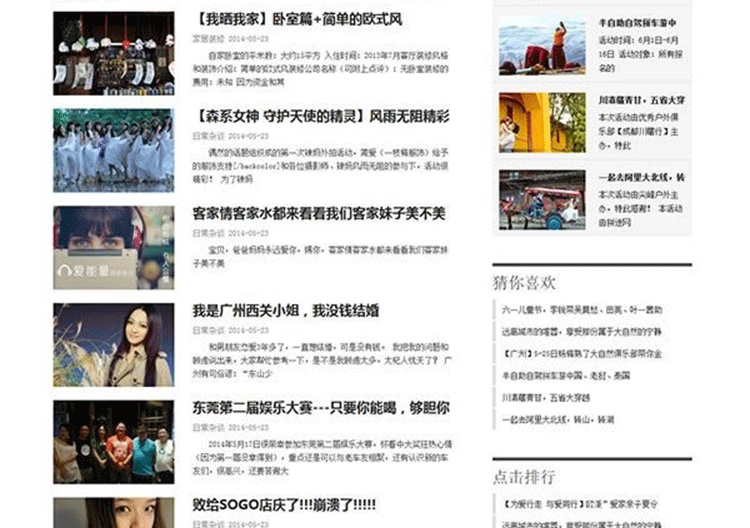Click summary text starting 宝贝，爸爸妈妈永远爱你
The image size is (750, 528).
coord(320,256)
